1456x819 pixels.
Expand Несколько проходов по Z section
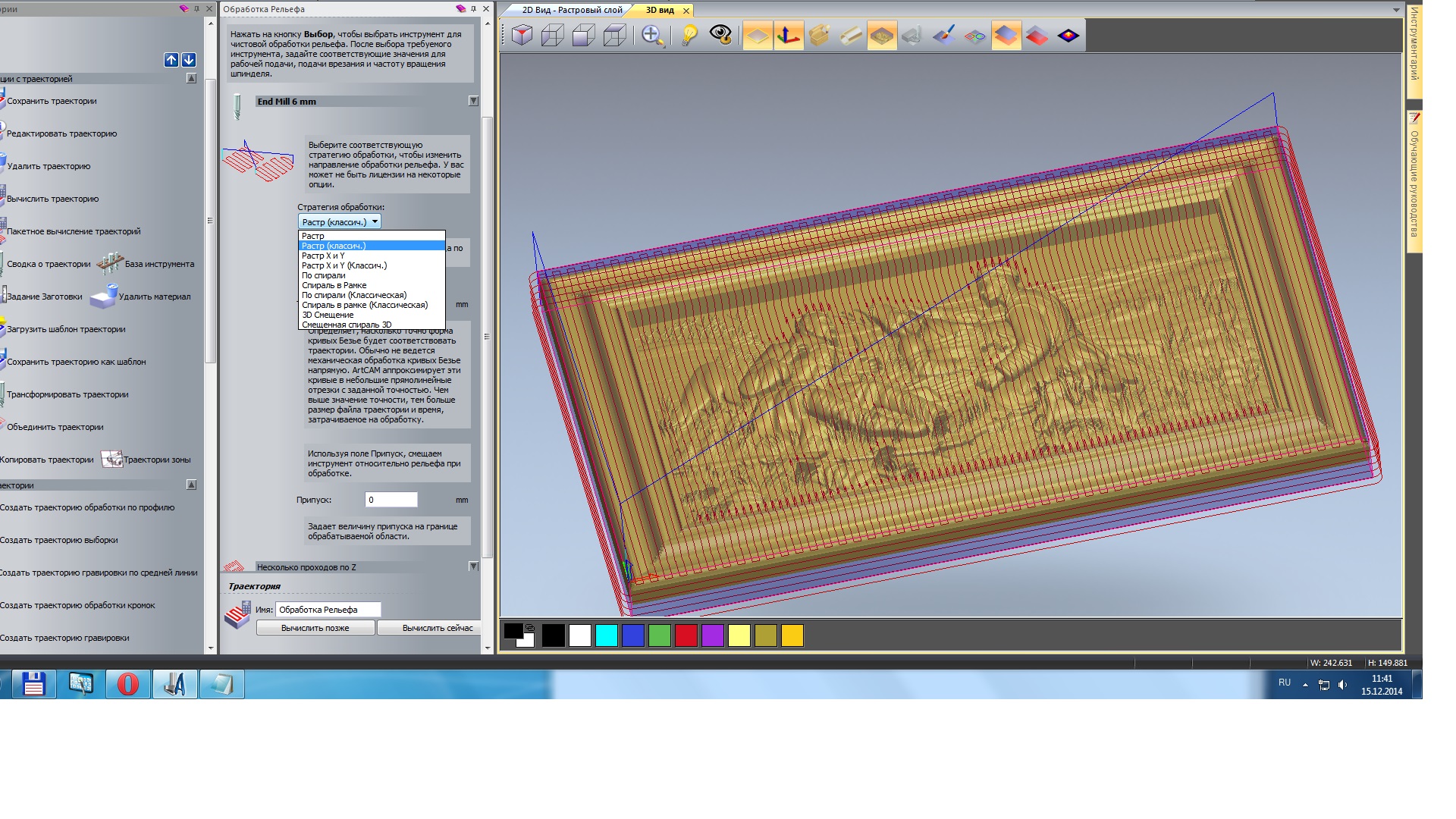tap(473, 566)
